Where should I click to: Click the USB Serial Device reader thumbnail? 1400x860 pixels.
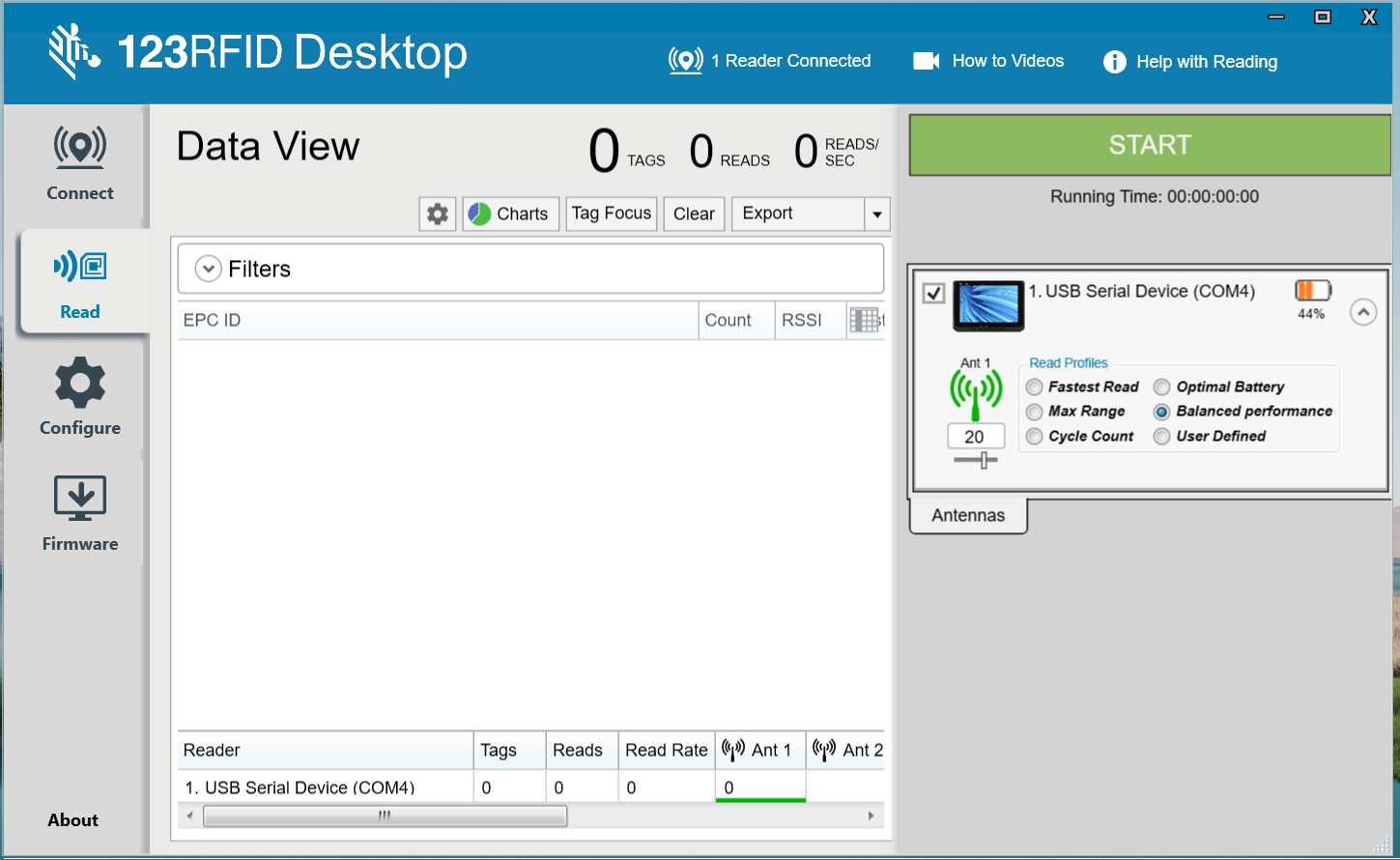988,306
